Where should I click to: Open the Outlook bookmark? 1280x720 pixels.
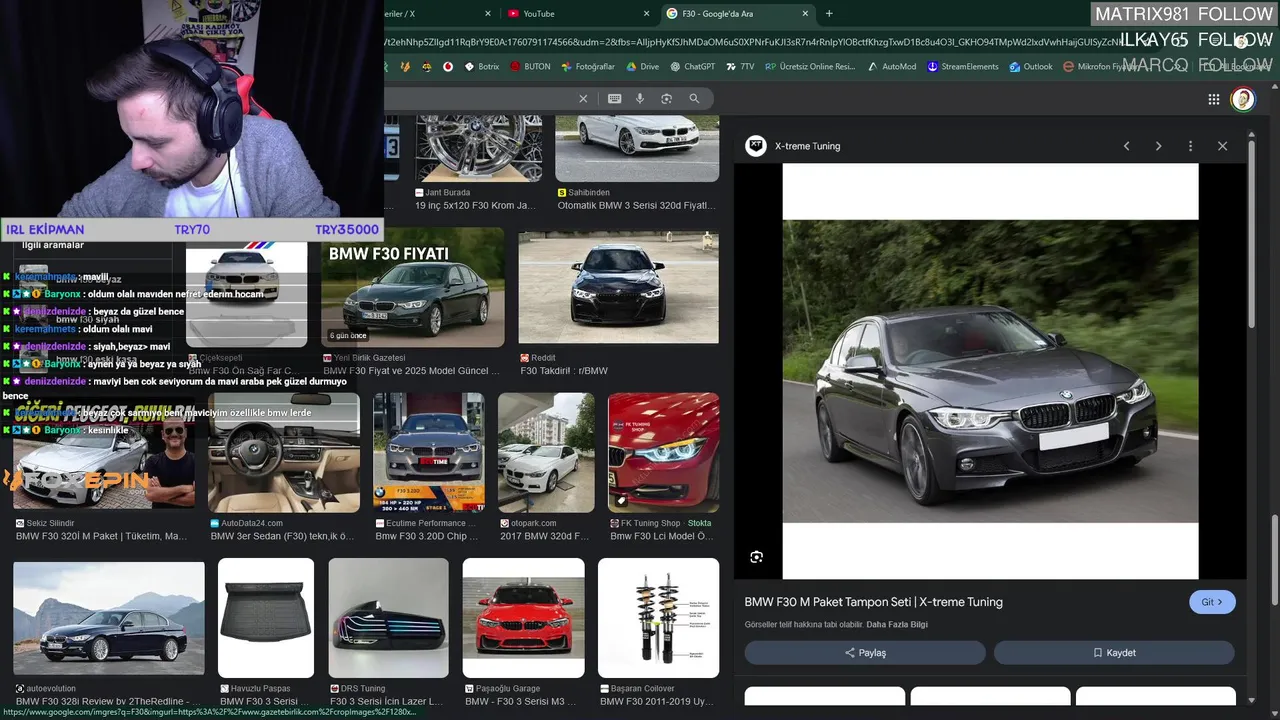tap(1031, 67)
